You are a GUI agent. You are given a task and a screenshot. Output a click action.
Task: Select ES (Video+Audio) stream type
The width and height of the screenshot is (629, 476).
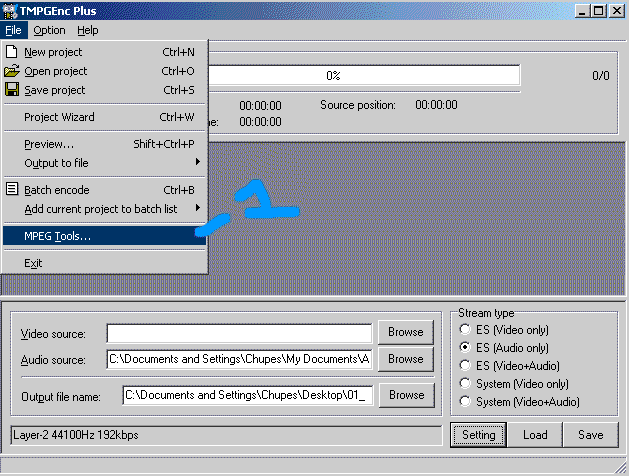(465, 365)
